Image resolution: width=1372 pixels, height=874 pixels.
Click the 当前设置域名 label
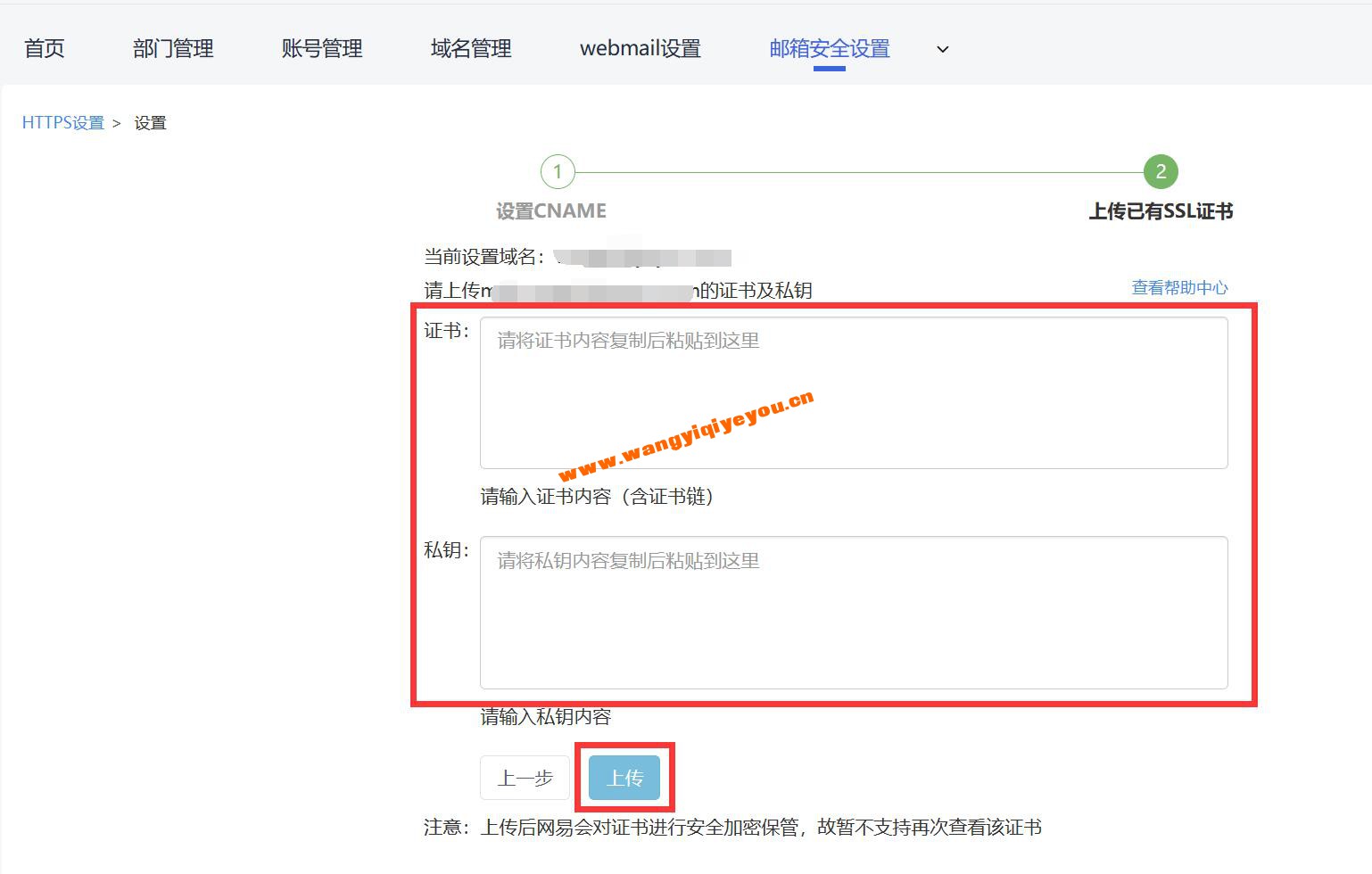click(x=484, y=257)
